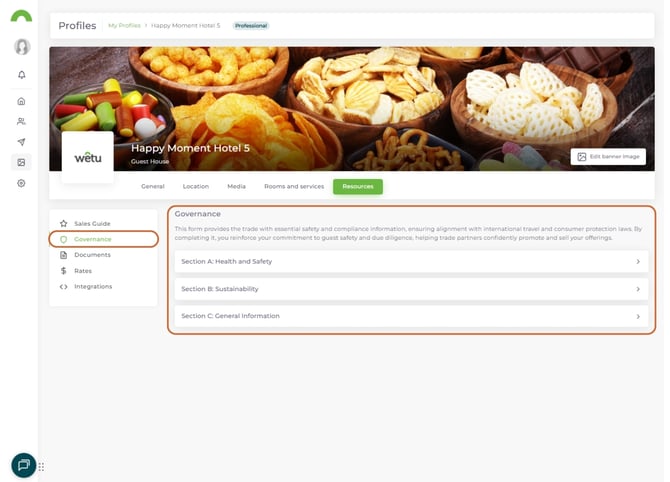Follow the My Profiles breadcrumb link

click(x=124, y=26)
